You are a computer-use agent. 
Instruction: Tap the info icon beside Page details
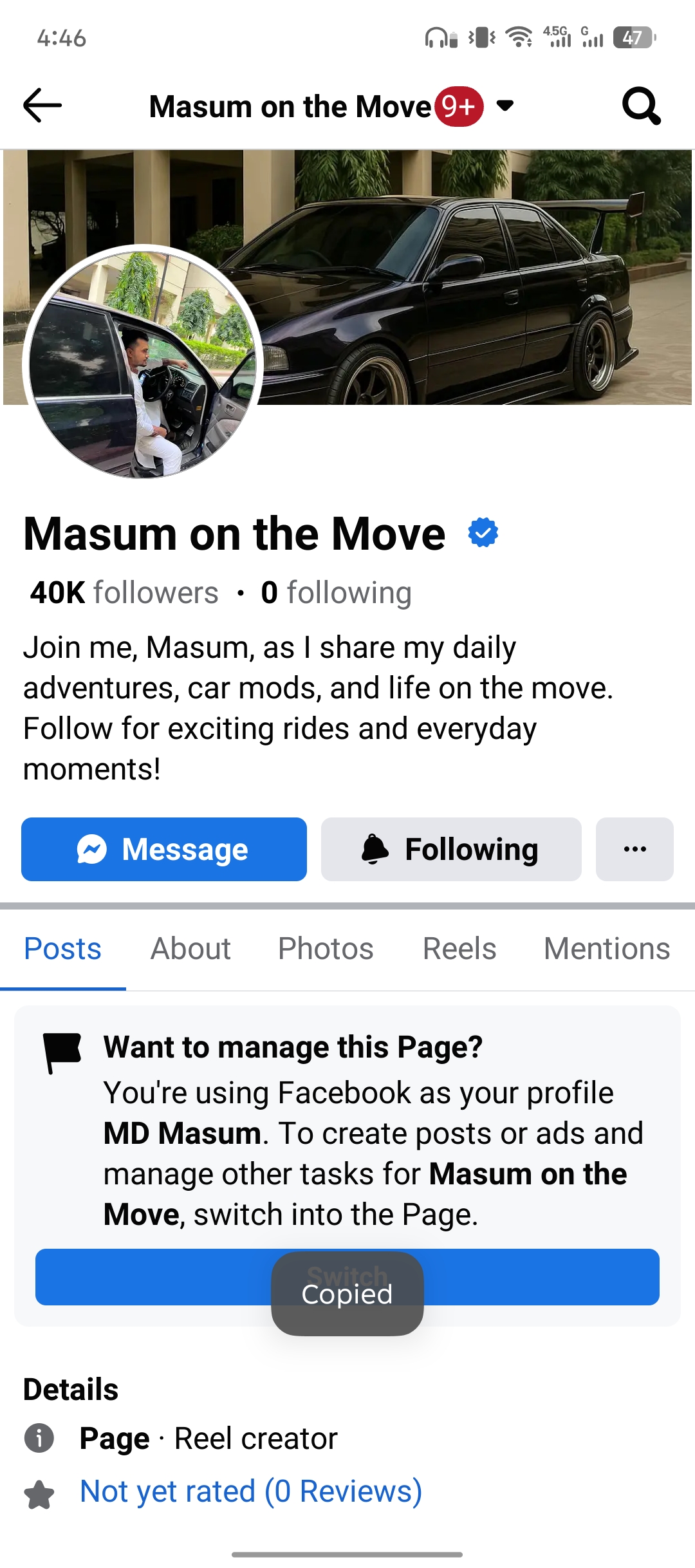coord(39,1438)
